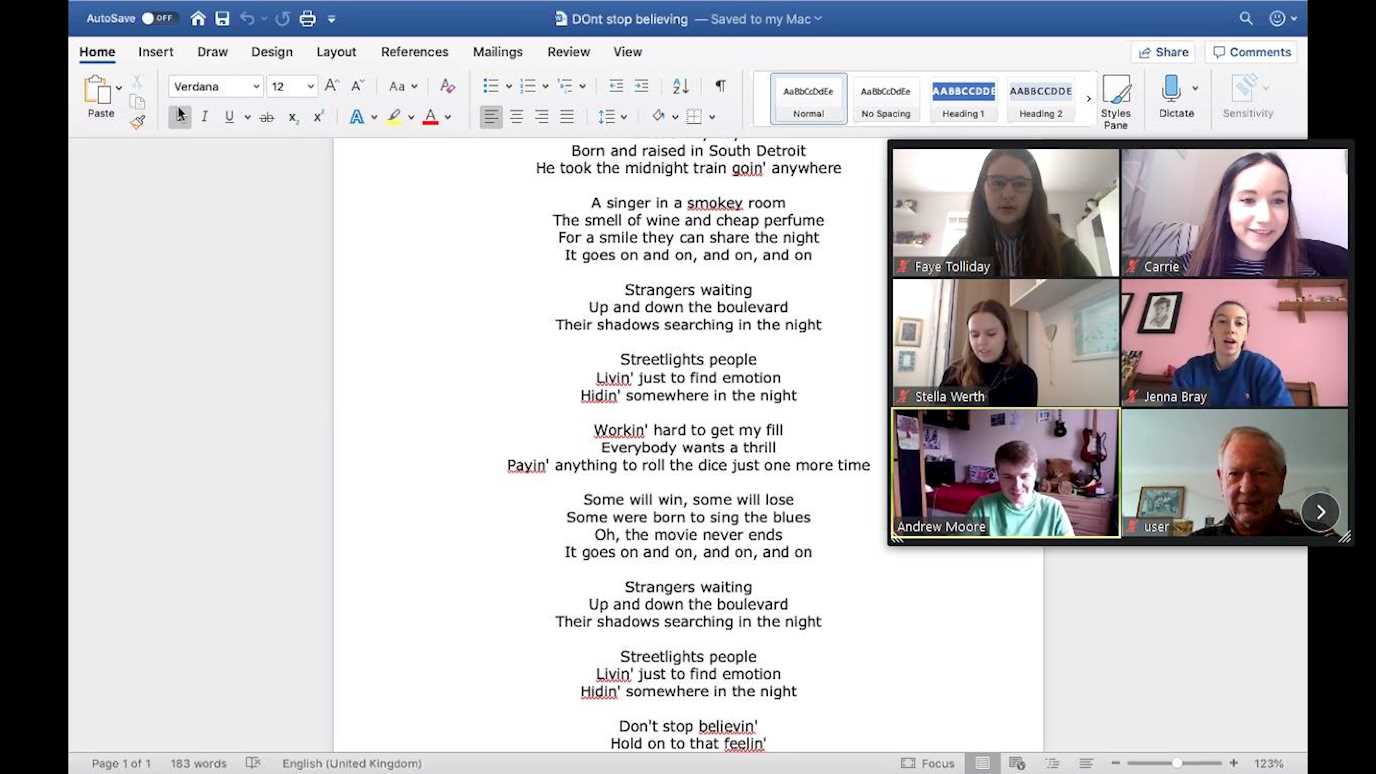This screenshot has width=1376, height=774.
Task: Expand the styles gallery arrow
Action: pyautogui.click(x=1089, y=99)
